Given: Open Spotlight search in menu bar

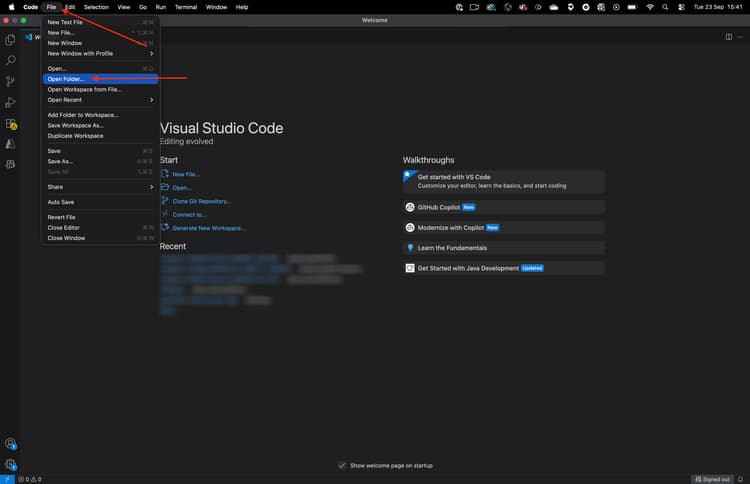Looking at the screenshot, I should pos(665,7).
